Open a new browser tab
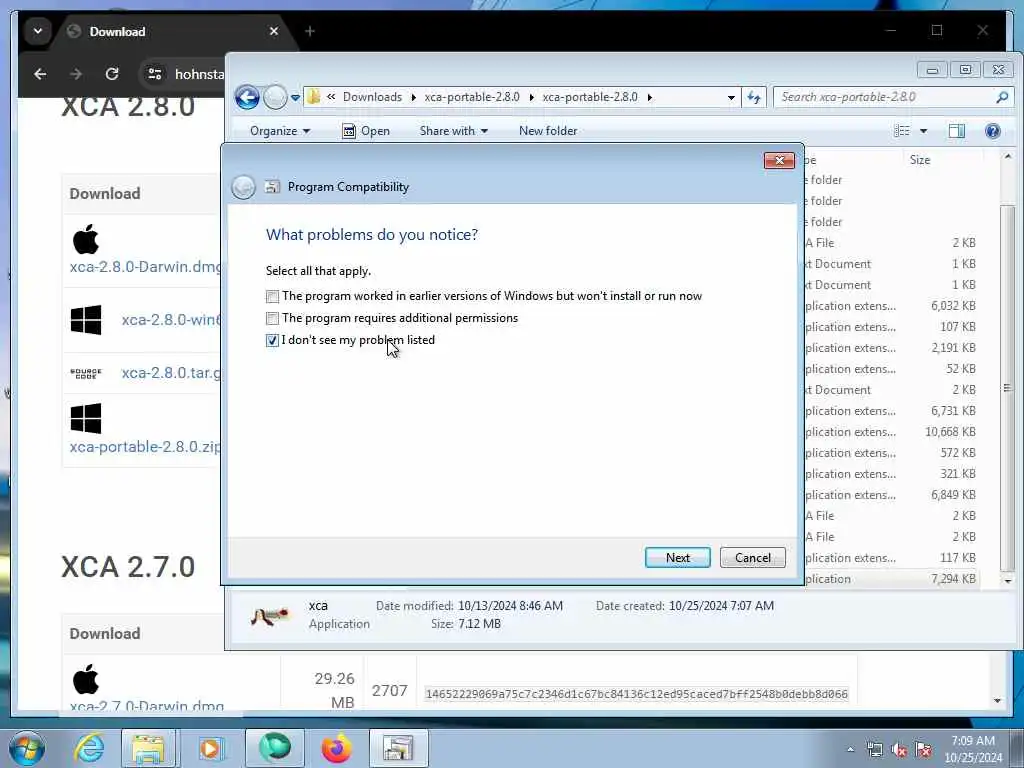The width and height of the screenshot is (1024, 768). 310,31
